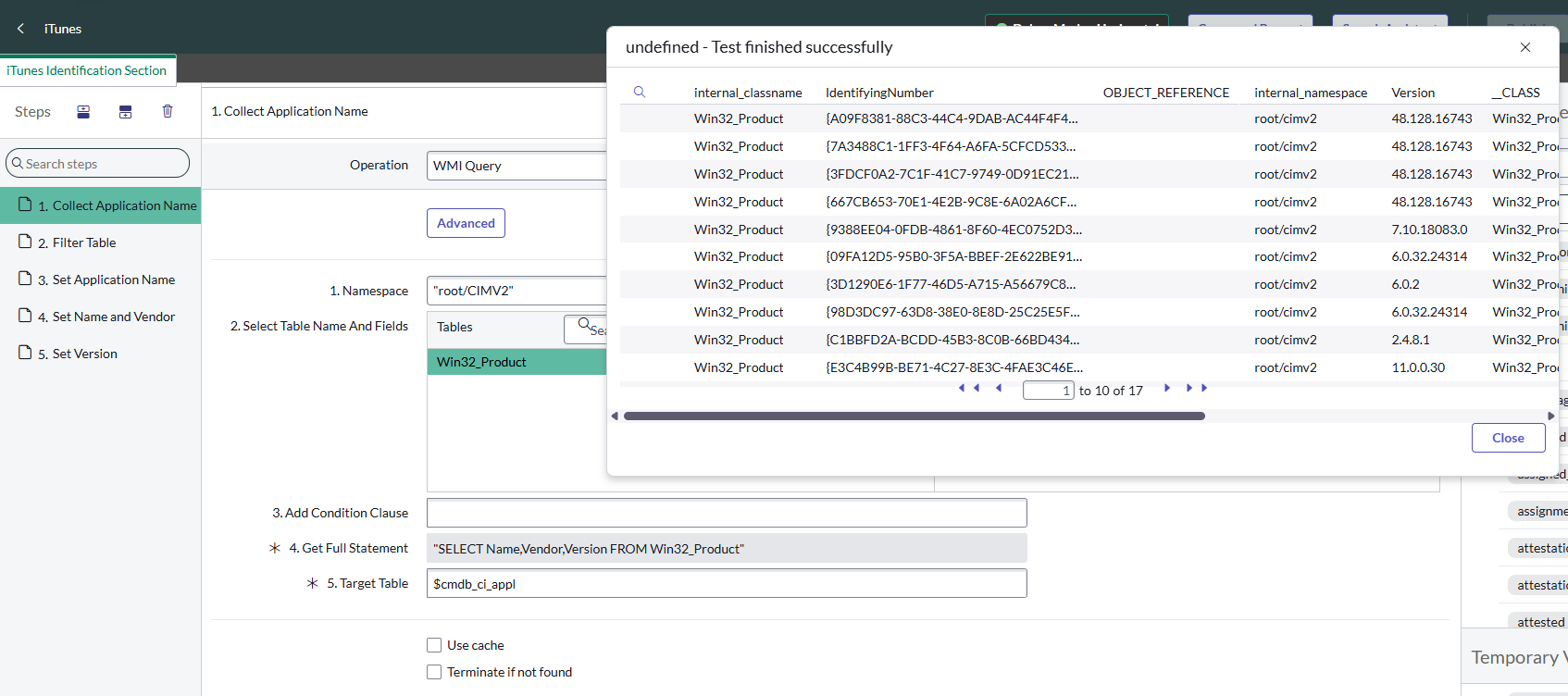Click the Namespace input field
Viewport: 1568px width, 696px height.
click(x=516, y=291)
